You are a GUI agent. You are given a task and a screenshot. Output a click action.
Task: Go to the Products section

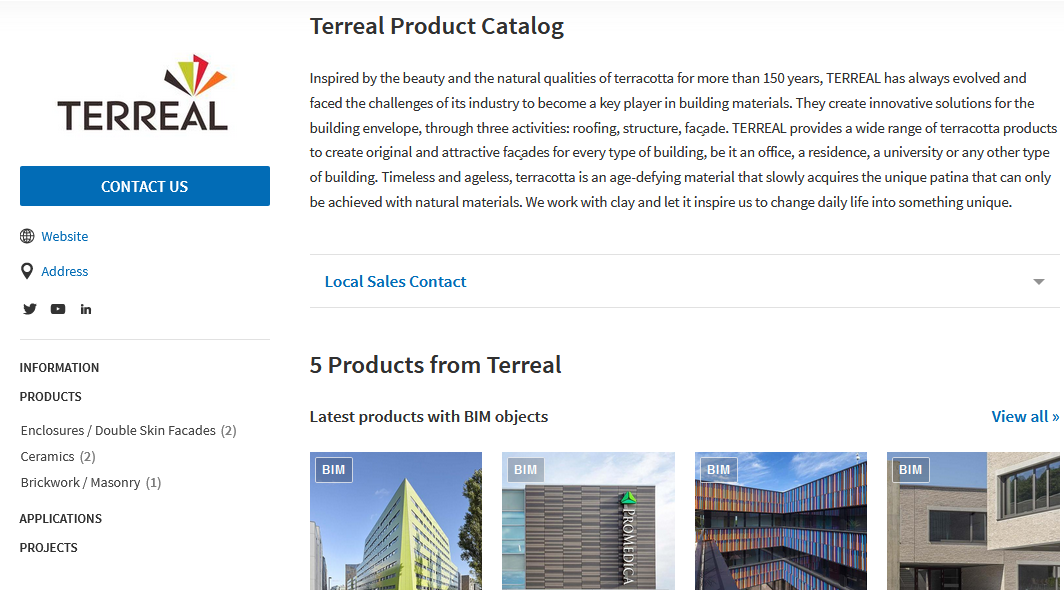pos(50,397)
